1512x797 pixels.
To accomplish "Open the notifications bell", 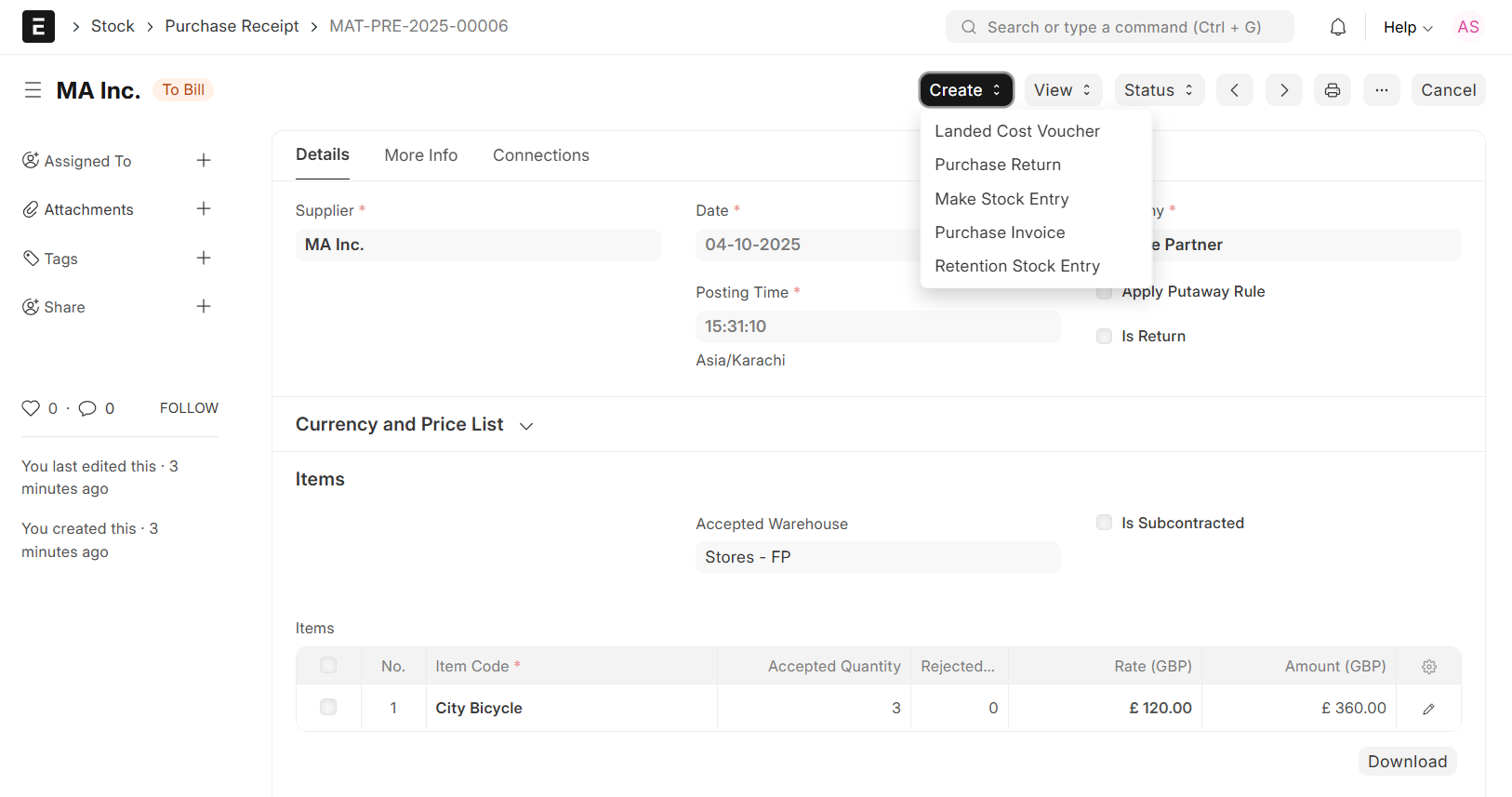I will point(1337,27).
